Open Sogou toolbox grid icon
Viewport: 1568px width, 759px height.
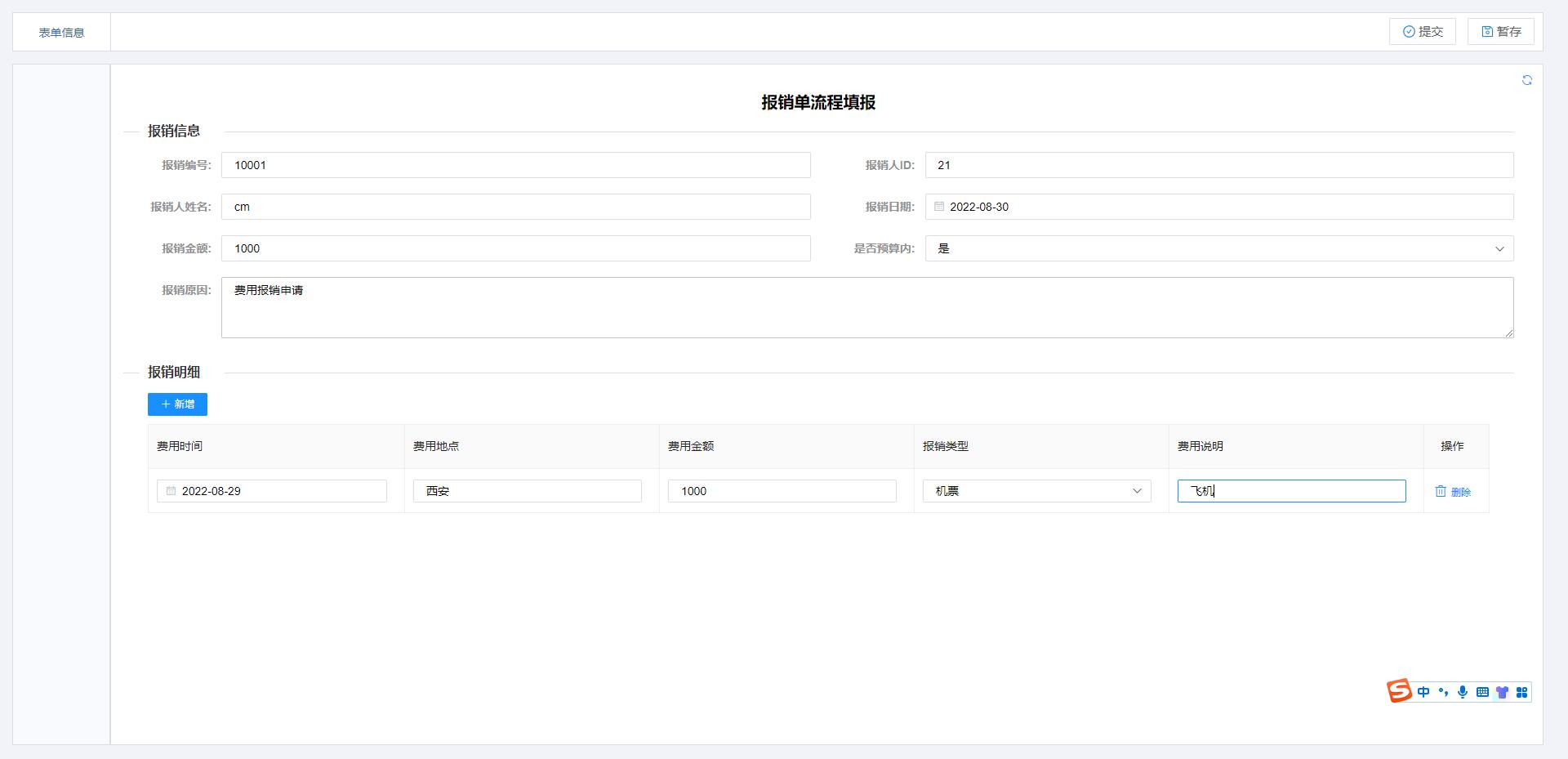1521,692
